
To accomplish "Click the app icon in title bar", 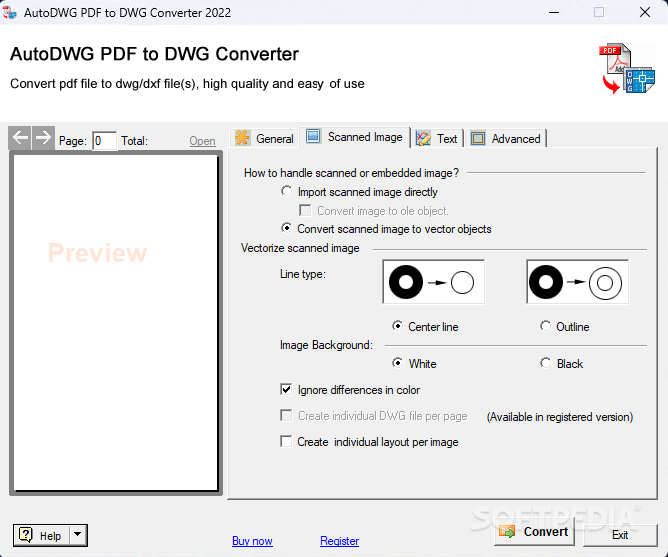I will [x=9, y=12].
